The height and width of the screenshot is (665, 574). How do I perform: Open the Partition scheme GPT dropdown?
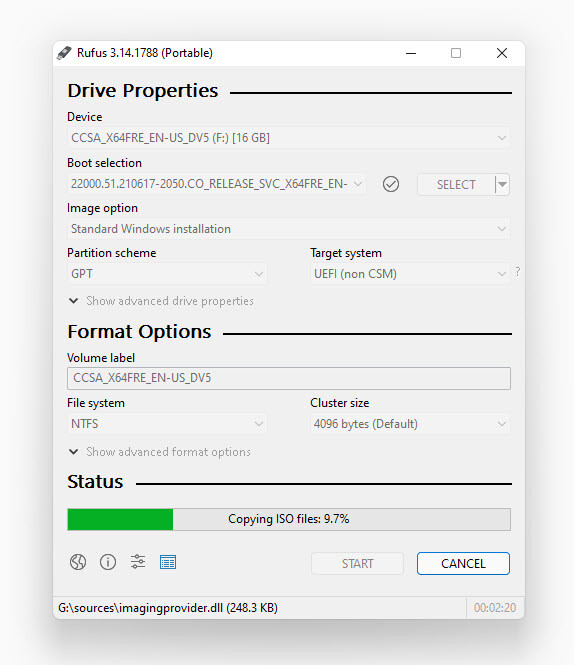point(167,274)
